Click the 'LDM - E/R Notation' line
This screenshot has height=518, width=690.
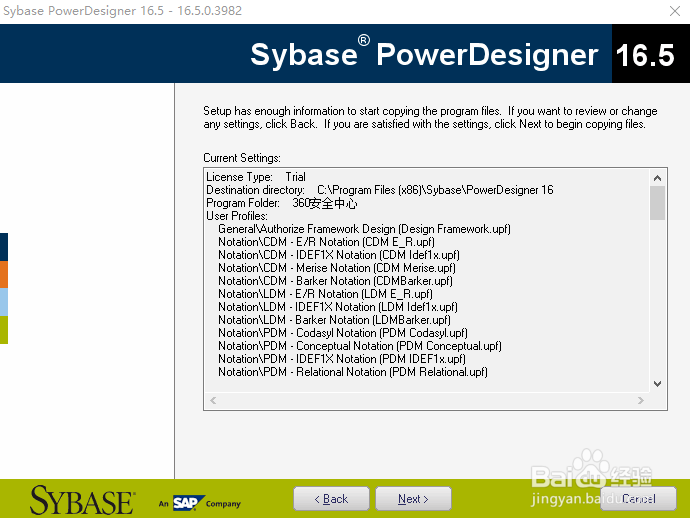tap(326, 294)
